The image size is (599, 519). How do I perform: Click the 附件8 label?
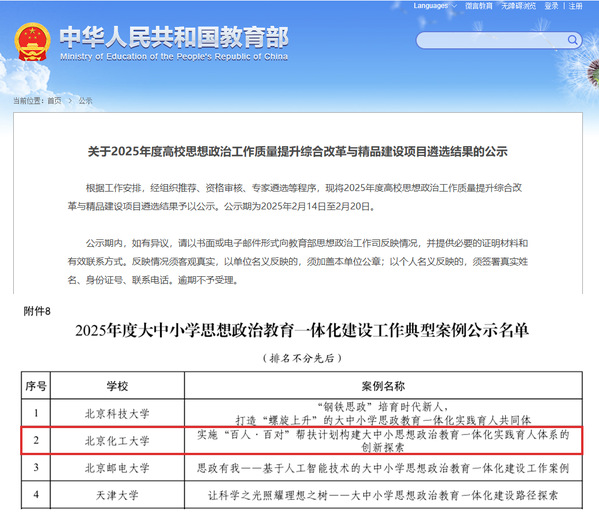(37, 311)
